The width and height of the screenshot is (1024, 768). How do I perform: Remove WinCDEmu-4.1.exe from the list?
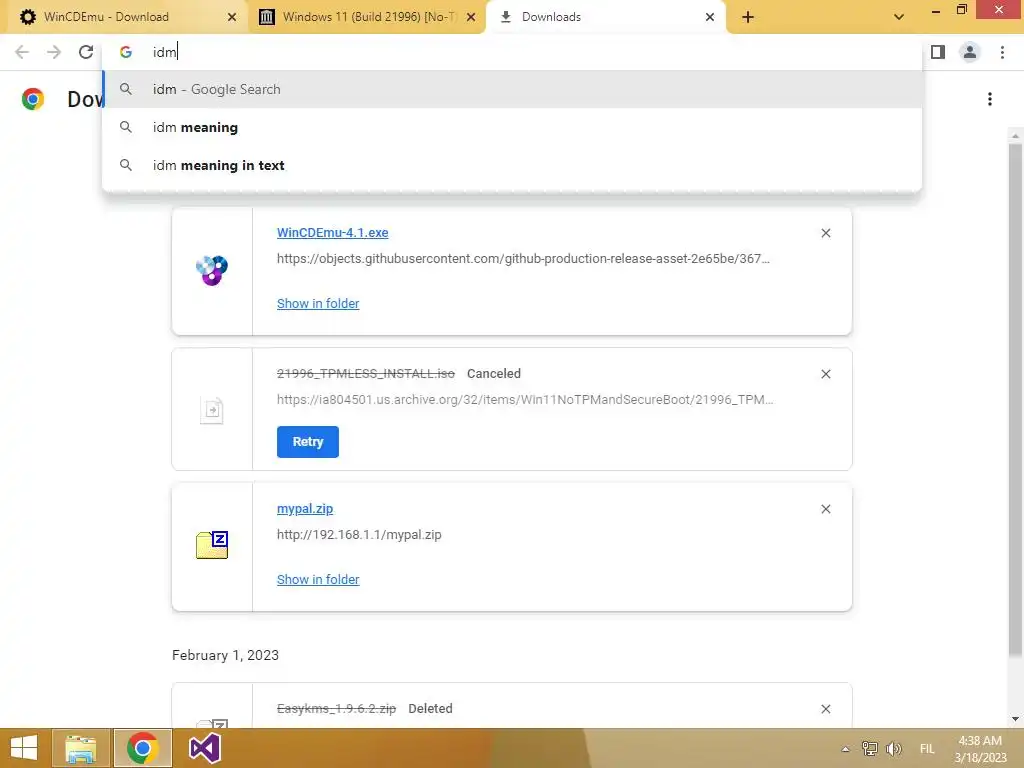pos(826,233)
